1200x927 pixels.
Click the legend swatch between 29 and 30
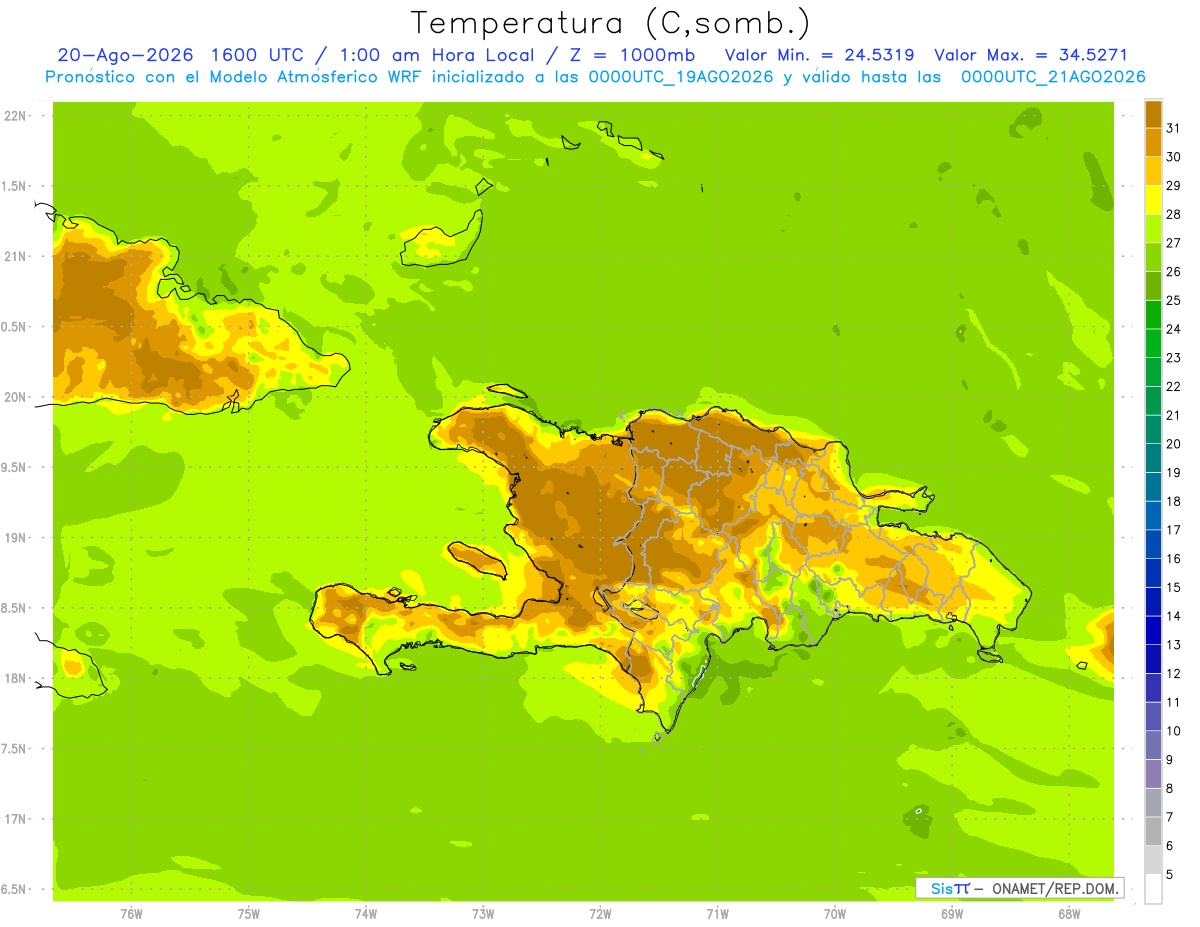(1153, 170)
